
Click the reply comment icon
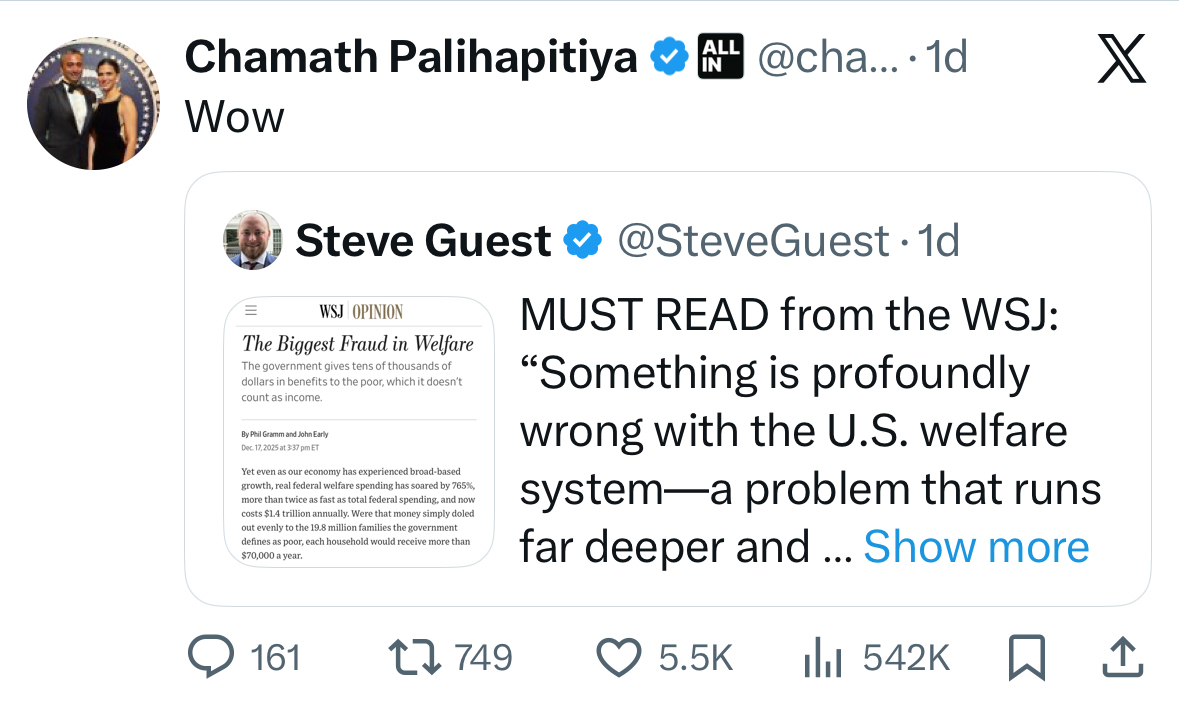pos(209,657)
